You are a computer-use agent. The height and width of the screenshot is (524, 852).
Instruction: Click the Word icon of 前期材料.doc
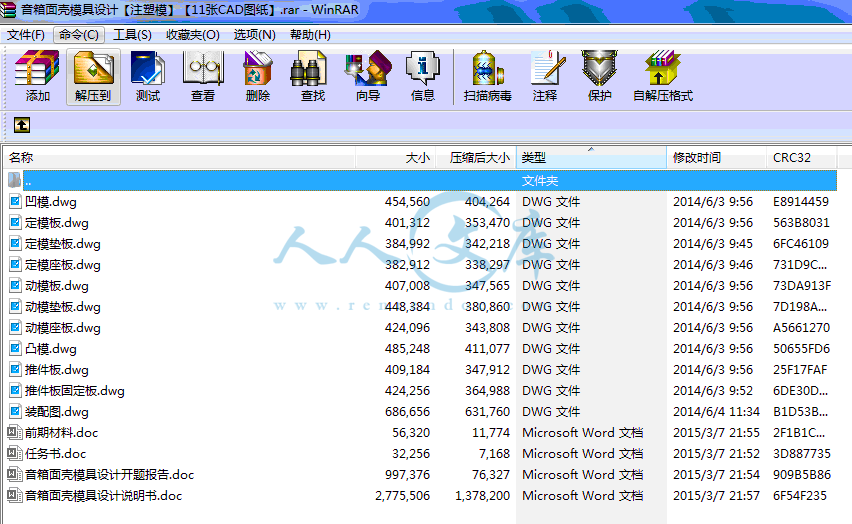click(15, 433)
